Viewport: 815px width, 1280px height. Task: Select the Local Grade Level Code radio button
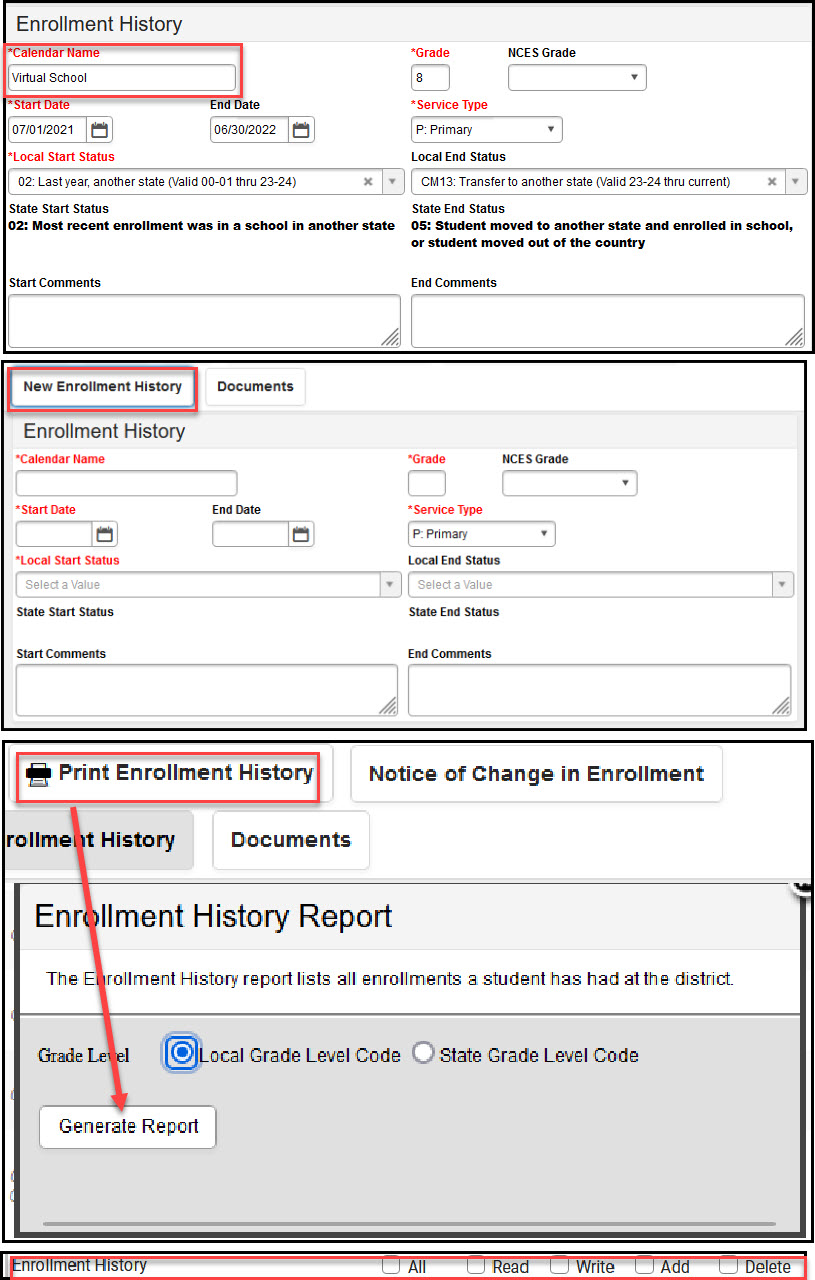click(182, 1053)
